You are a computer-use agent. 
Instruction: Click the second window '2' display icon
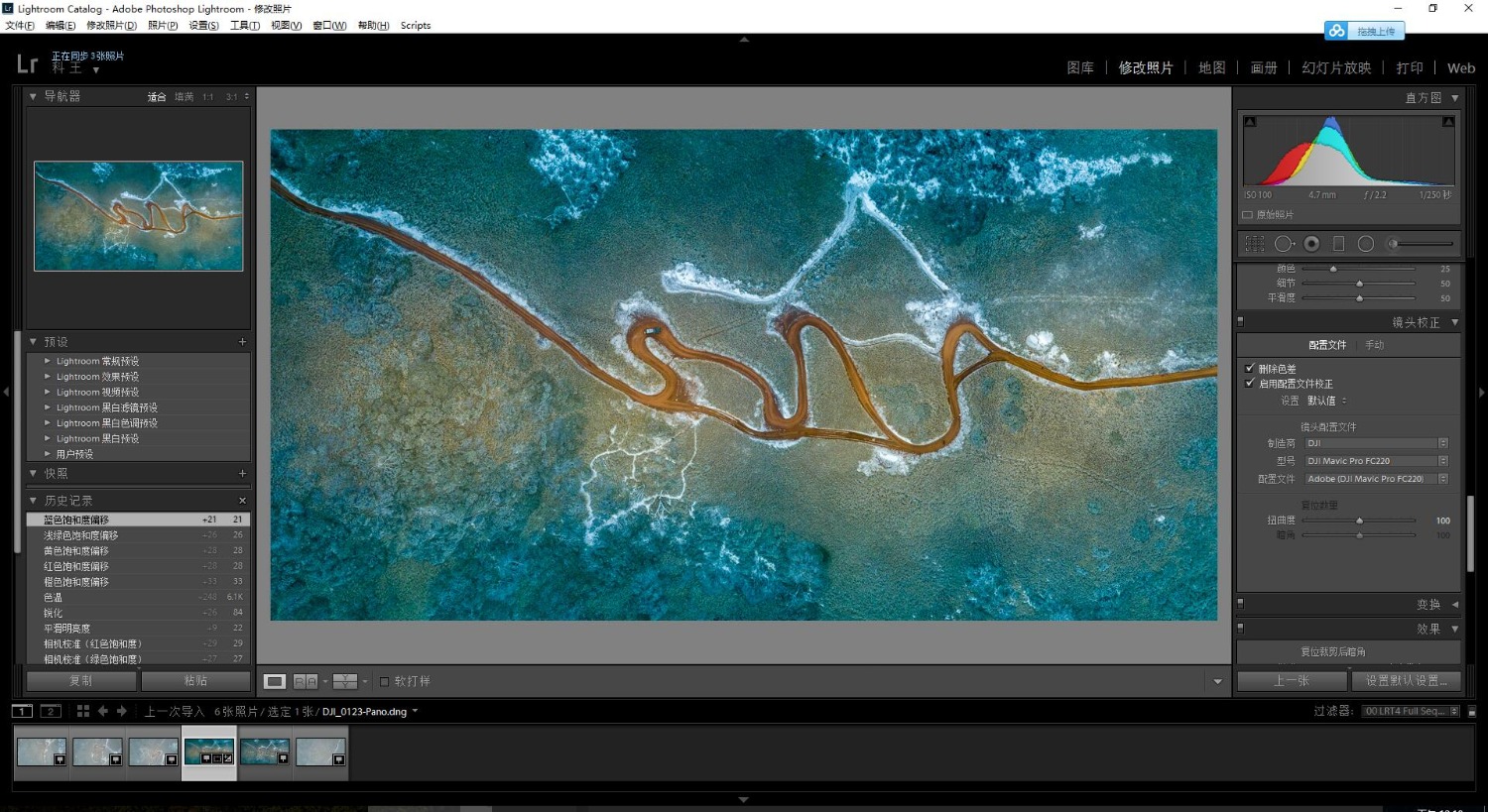tap(51, 711)
